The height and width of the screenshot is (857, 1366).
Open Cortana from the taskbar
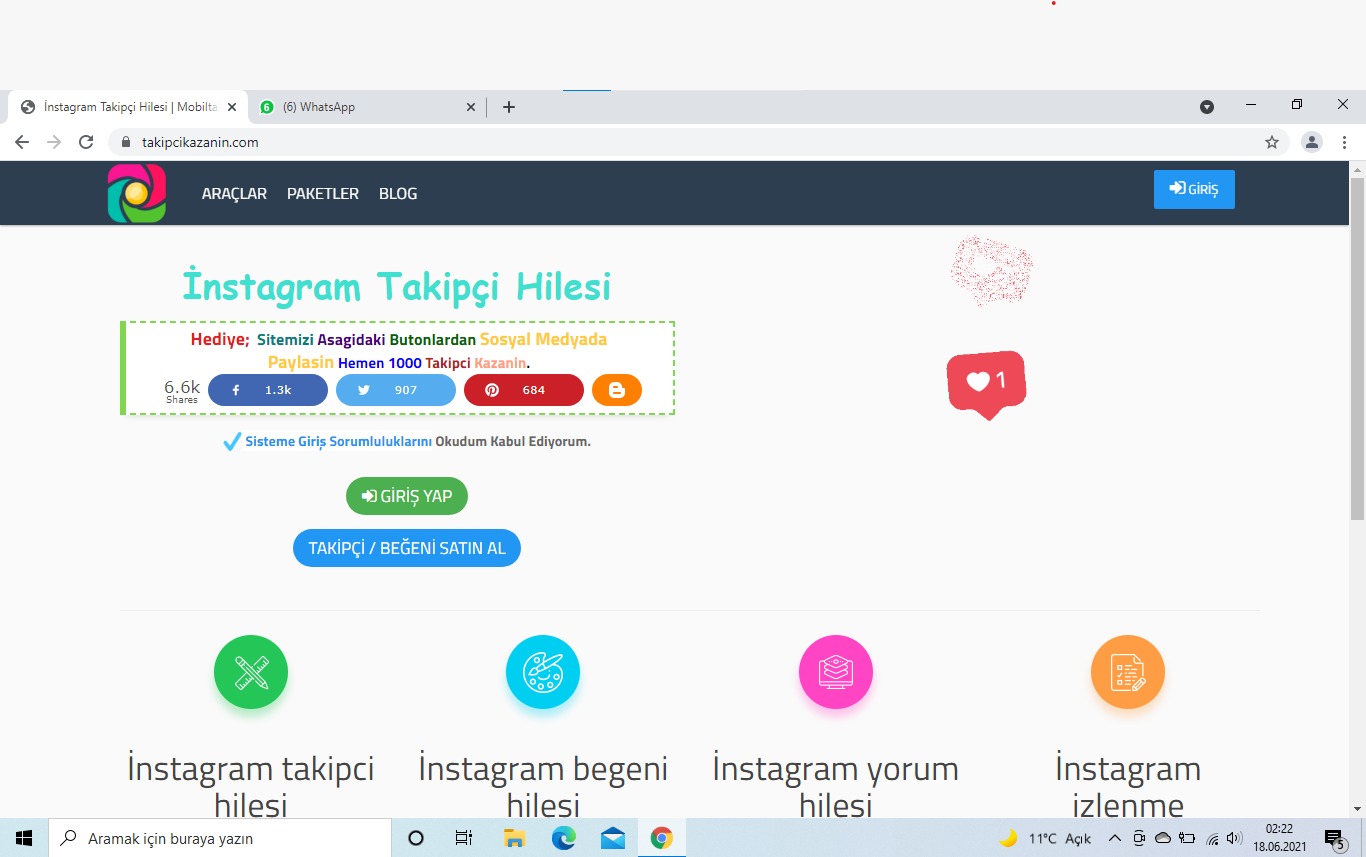417,838
